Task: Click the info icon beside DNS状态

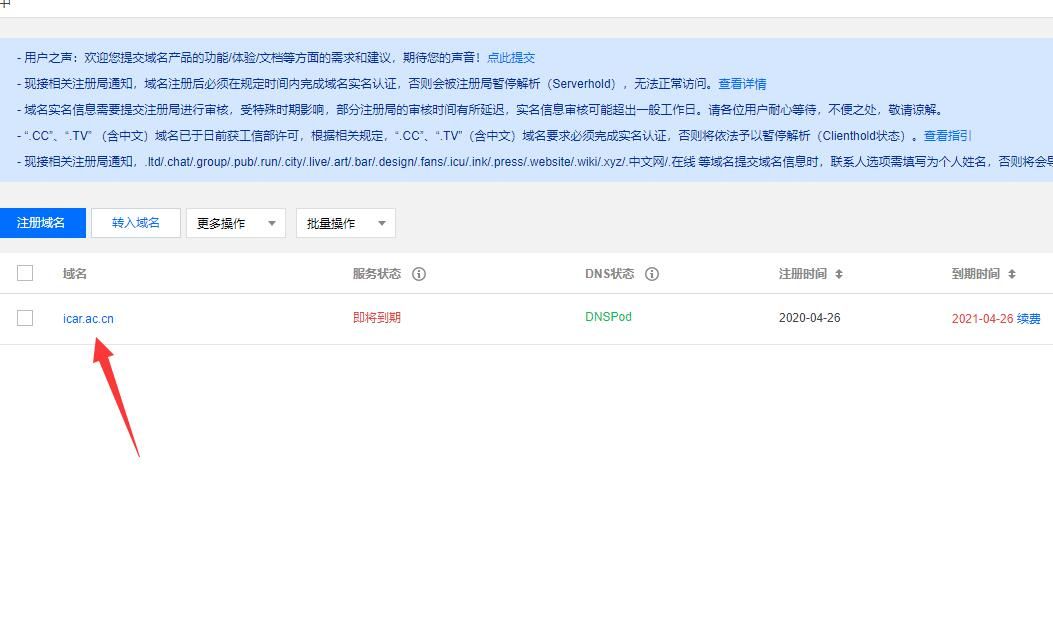Action: point(652,274)
